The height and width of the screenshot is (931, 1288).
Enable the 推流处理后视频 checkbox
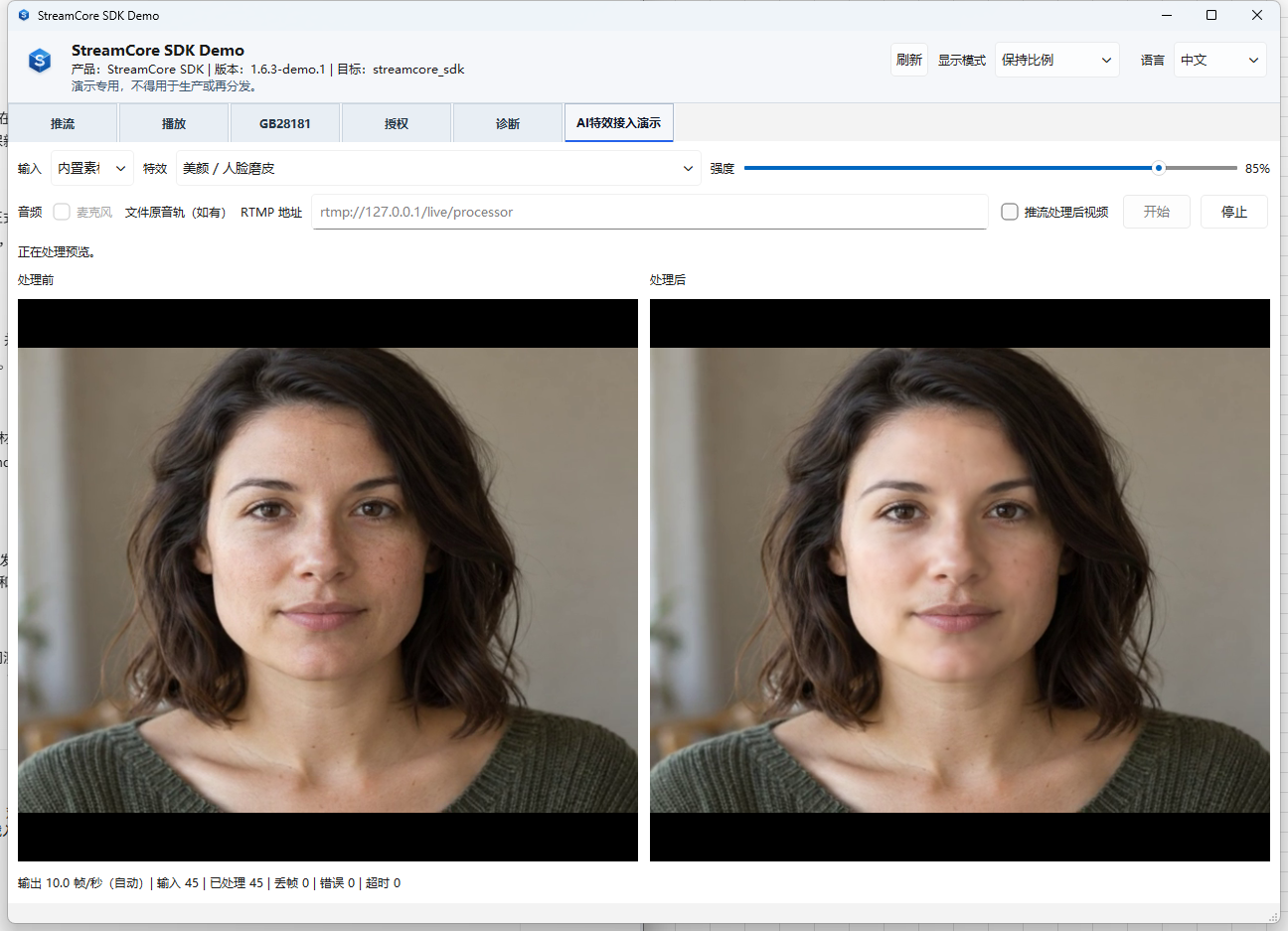coord(1010,212)
